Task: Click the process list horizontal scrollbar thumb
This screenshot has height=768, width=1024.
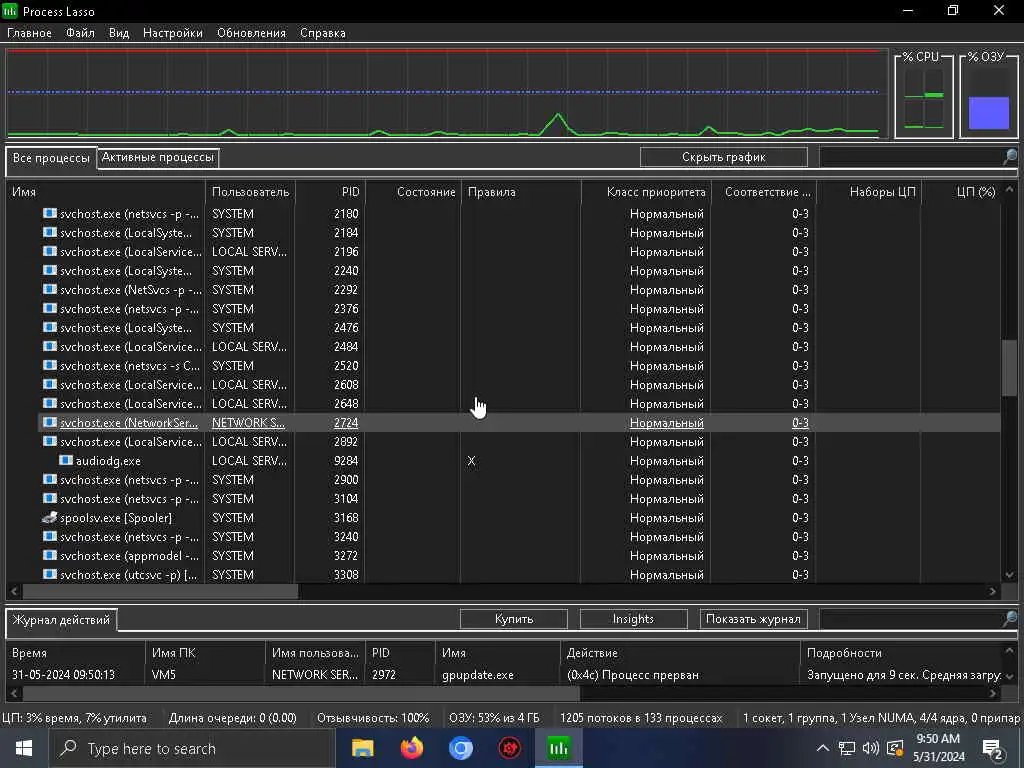Action: tap(160, 591)
